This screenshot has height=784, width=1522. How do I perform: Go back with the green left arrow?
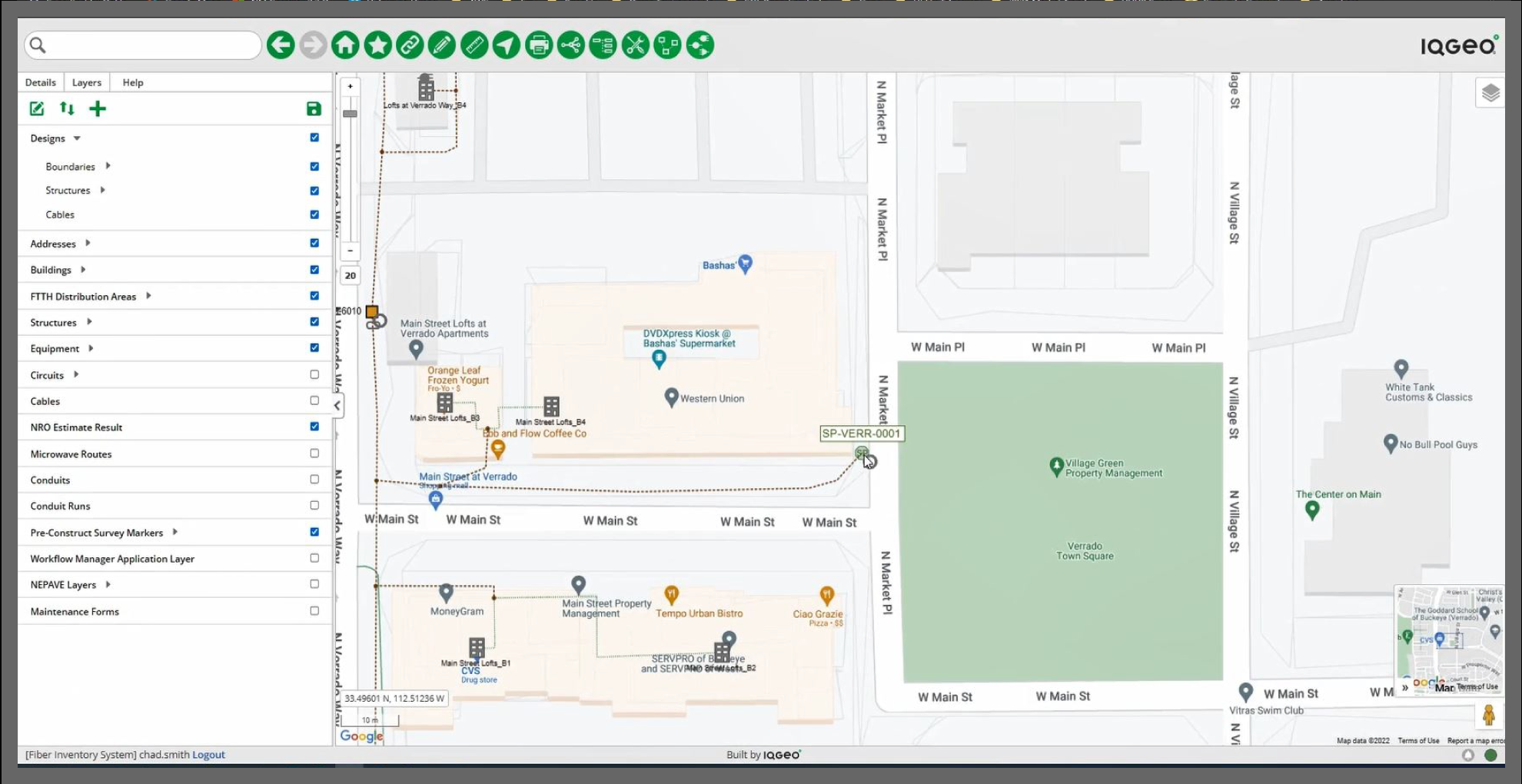pyautogui.click(x=281, y=45)
